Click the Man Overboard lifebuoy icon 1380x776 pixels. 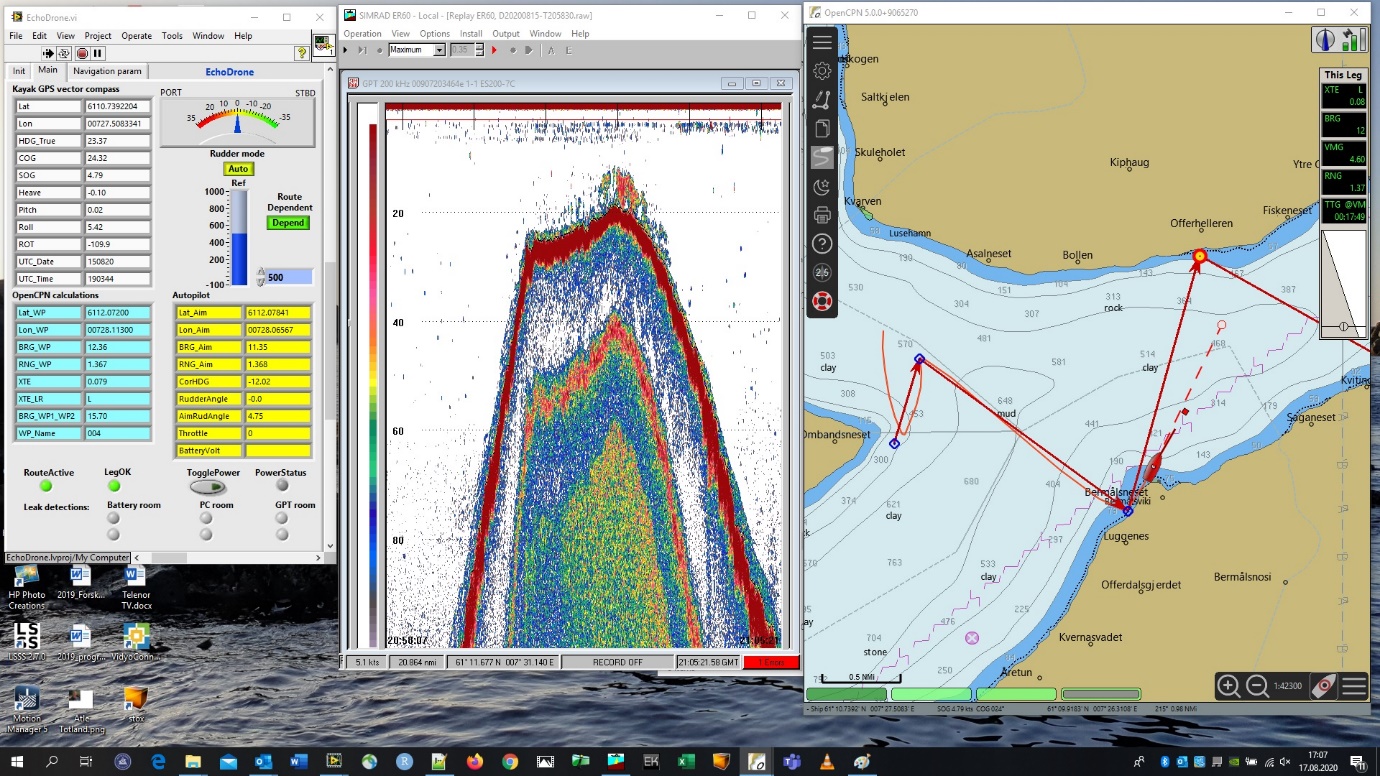(x=822, y=301)
